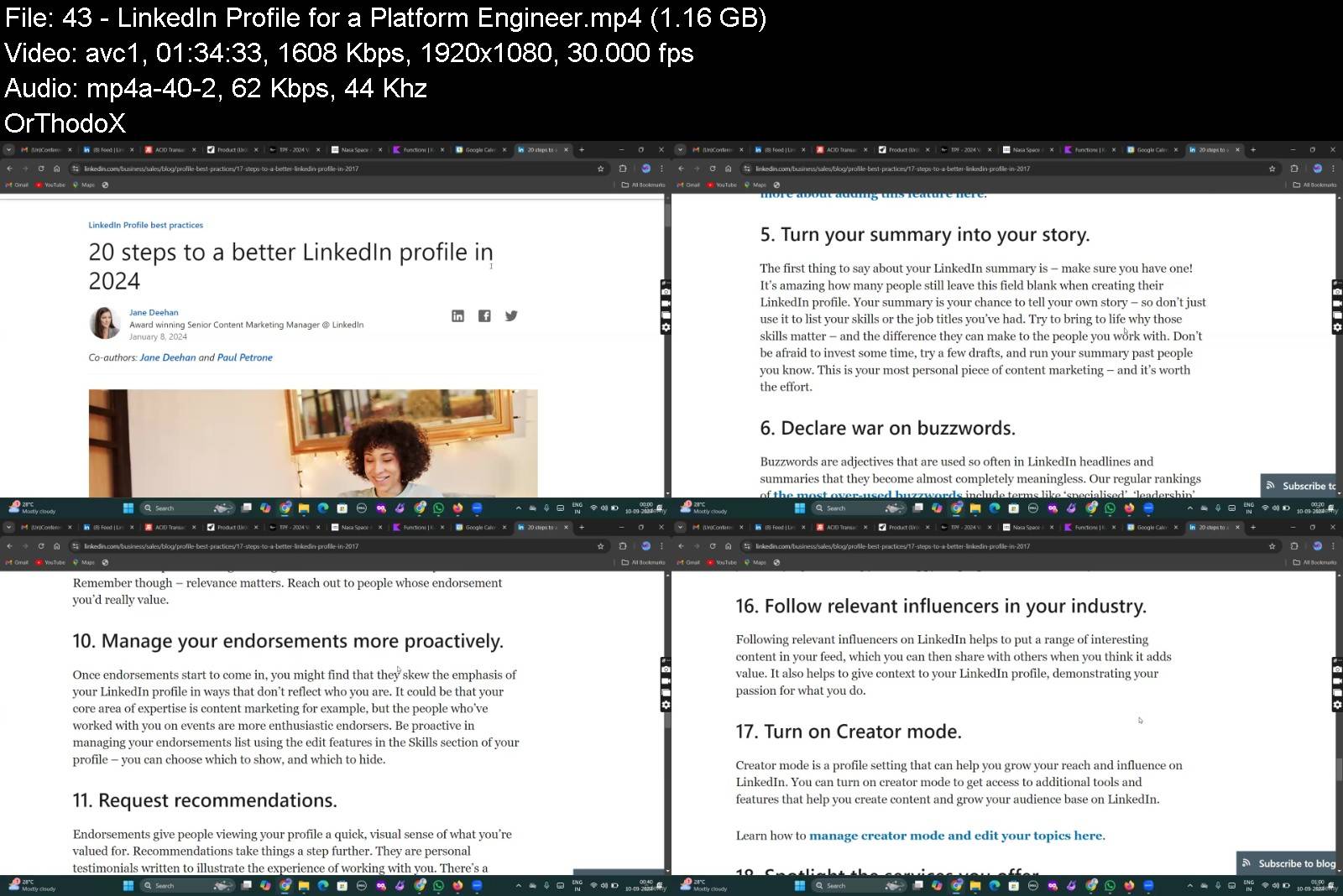This screenshot has width=1343, height=896.
Task: Open Chrome three-dot menu in top-left frame
Action: tap(661, 169)
